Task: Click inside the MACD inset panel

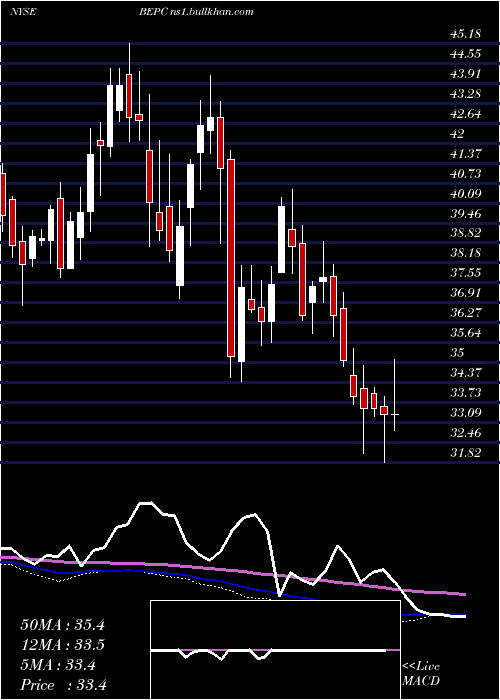Action: click(x=275, y=650)
